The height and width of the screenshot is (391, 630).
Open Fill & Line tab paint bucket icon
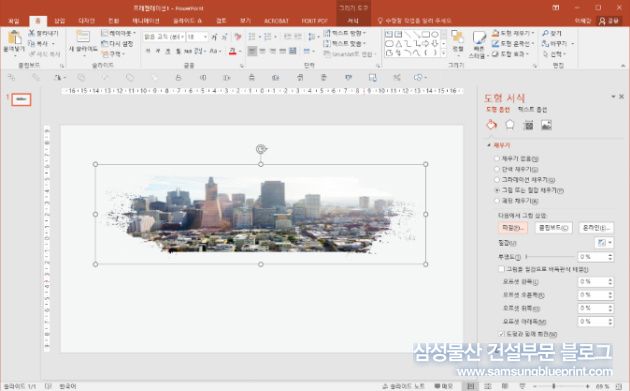(x=491, y=125)
